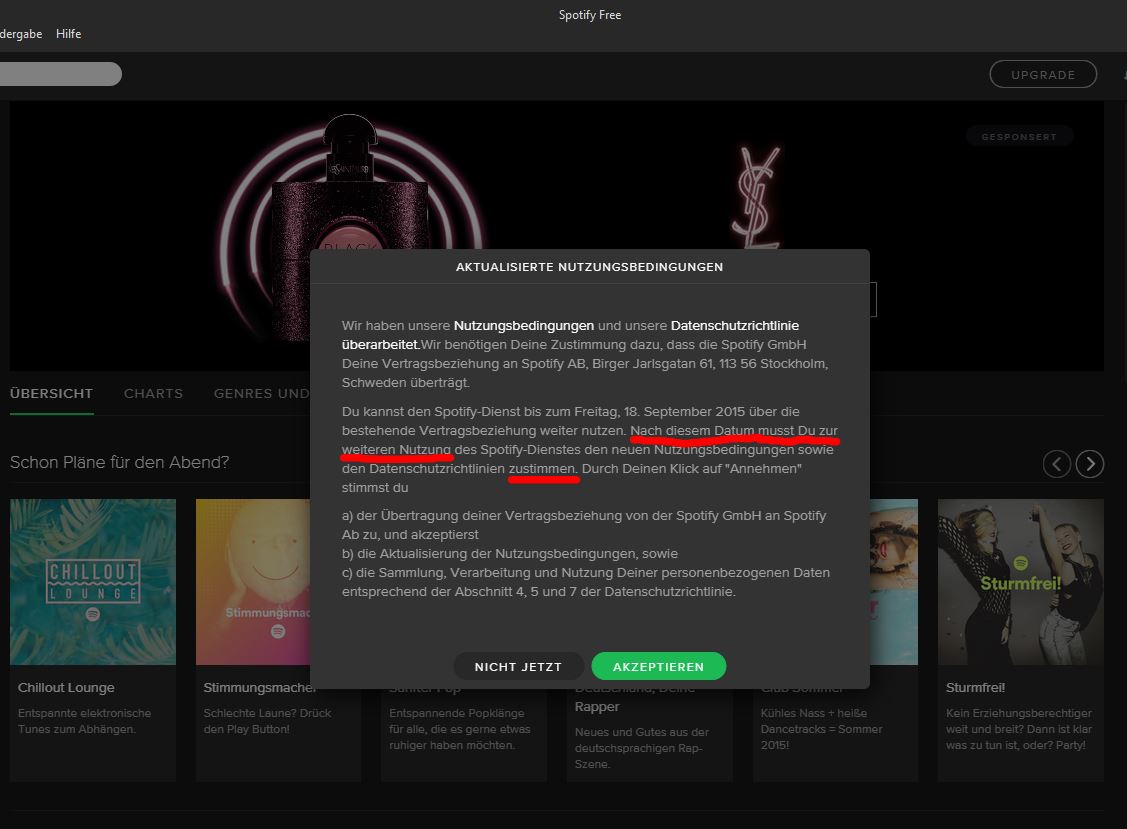Screen dimensions: 1127x829
Task: Click the Spotify logo on Stimmungsmacher cover
Action: (x=278, y=631)
